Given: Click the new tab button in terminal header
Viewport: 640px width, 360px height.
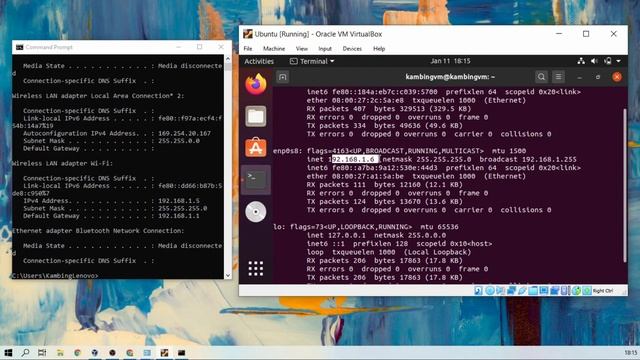Looking at the screenshot, I should pos(282,77).
